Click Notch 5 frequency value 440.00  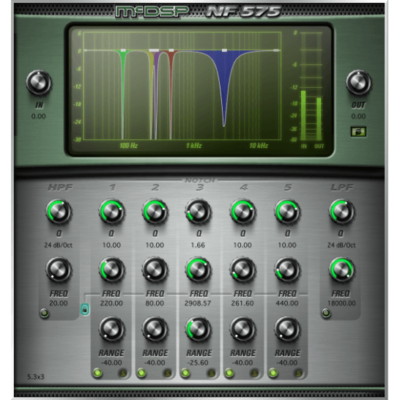coord(287,303)
